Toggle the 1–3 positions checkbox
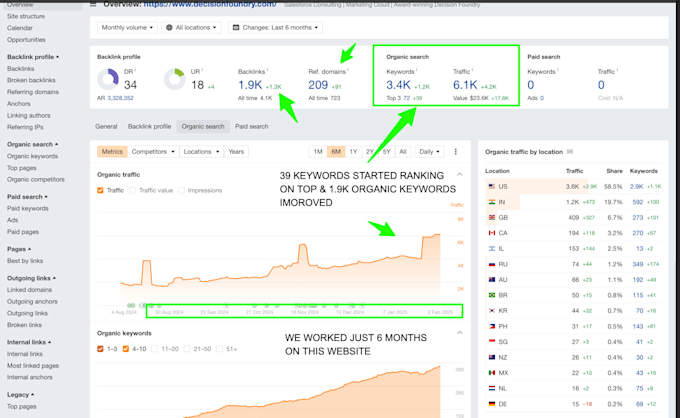The width and height of the screenshot is (680, 418). click(100, 349)
